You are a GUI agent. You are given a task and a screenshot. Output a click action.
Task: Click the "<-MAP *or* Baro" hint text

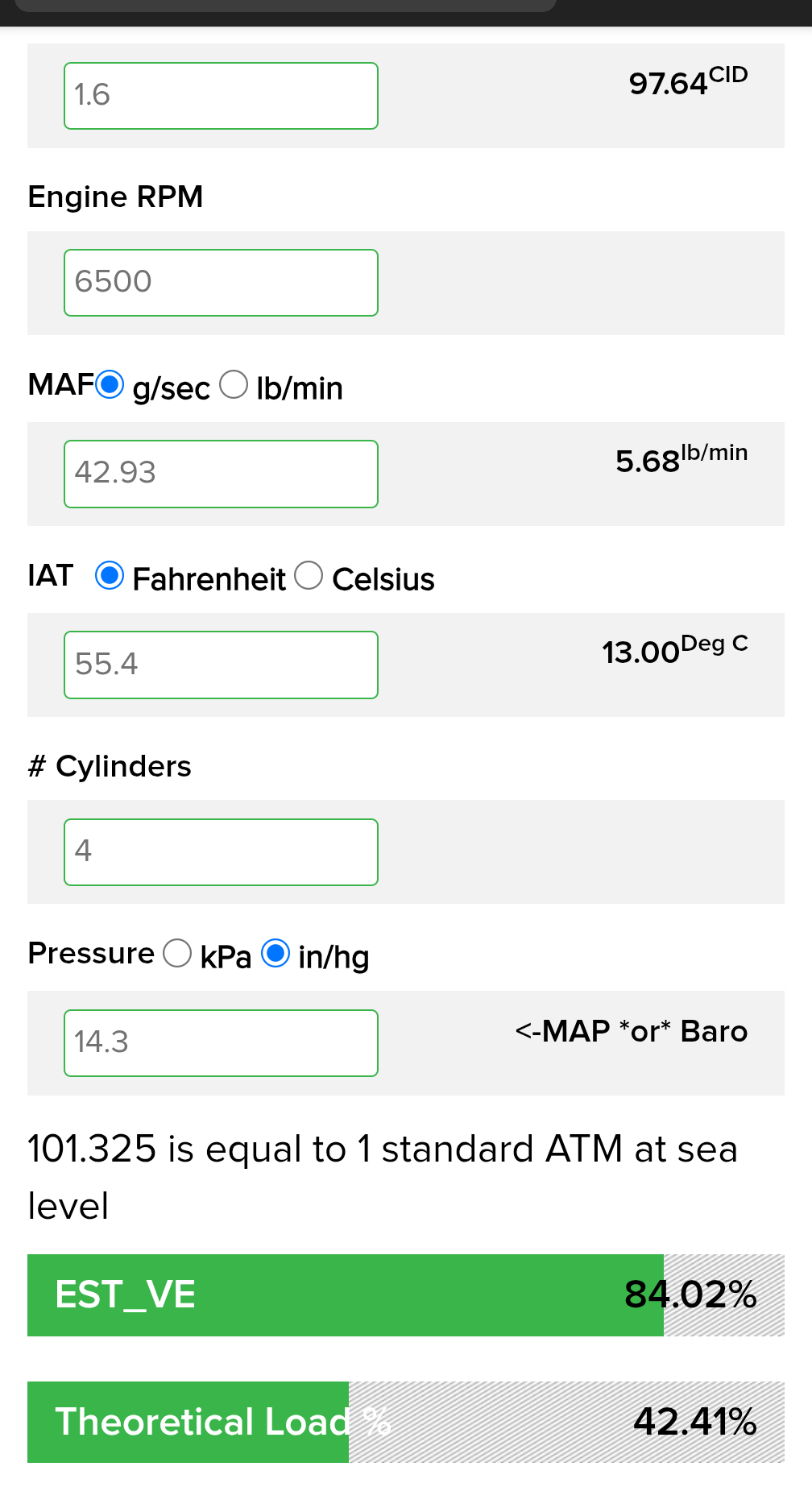point(632,1032)
